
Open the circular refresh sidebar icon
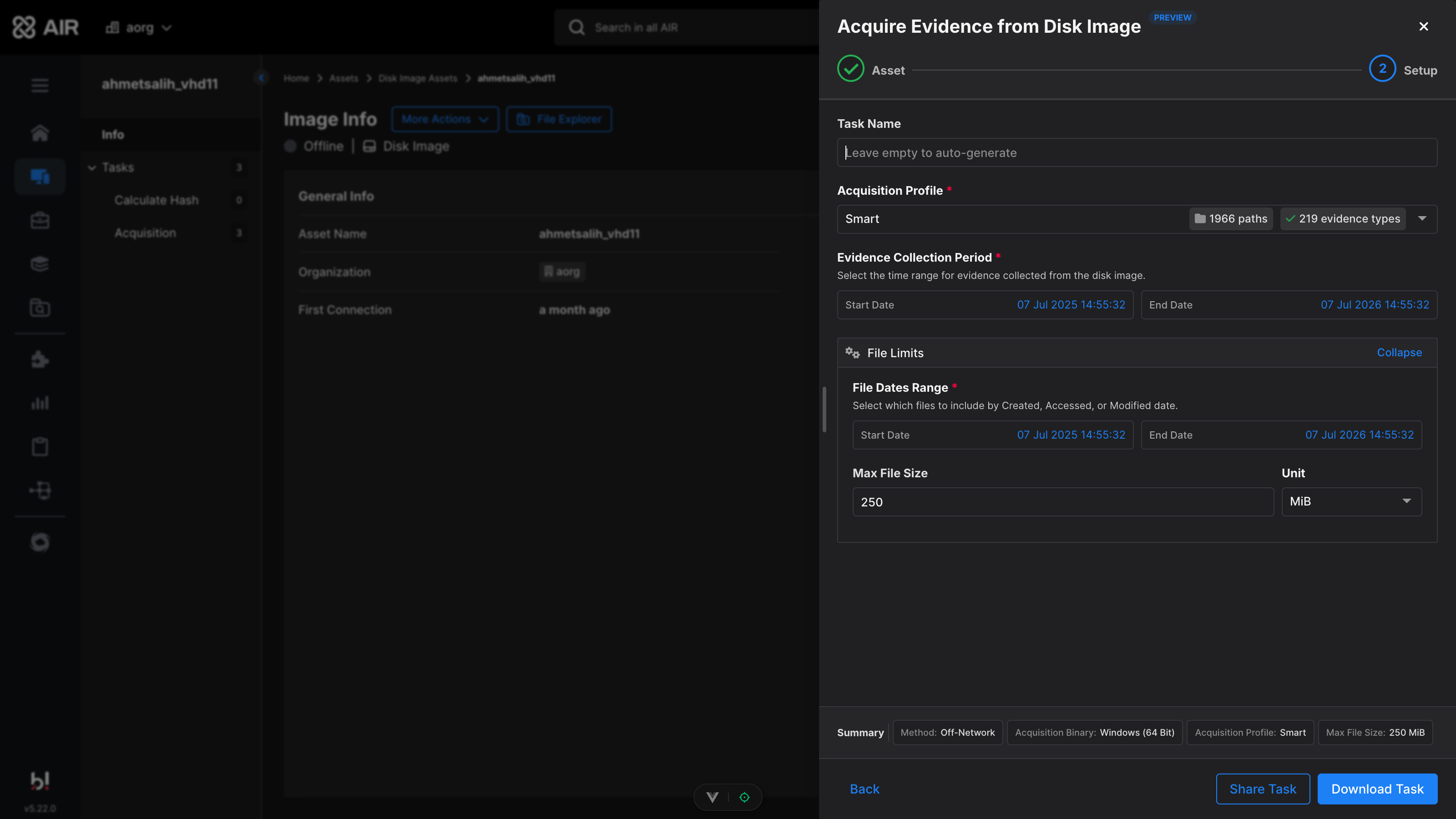coord(40,543)
